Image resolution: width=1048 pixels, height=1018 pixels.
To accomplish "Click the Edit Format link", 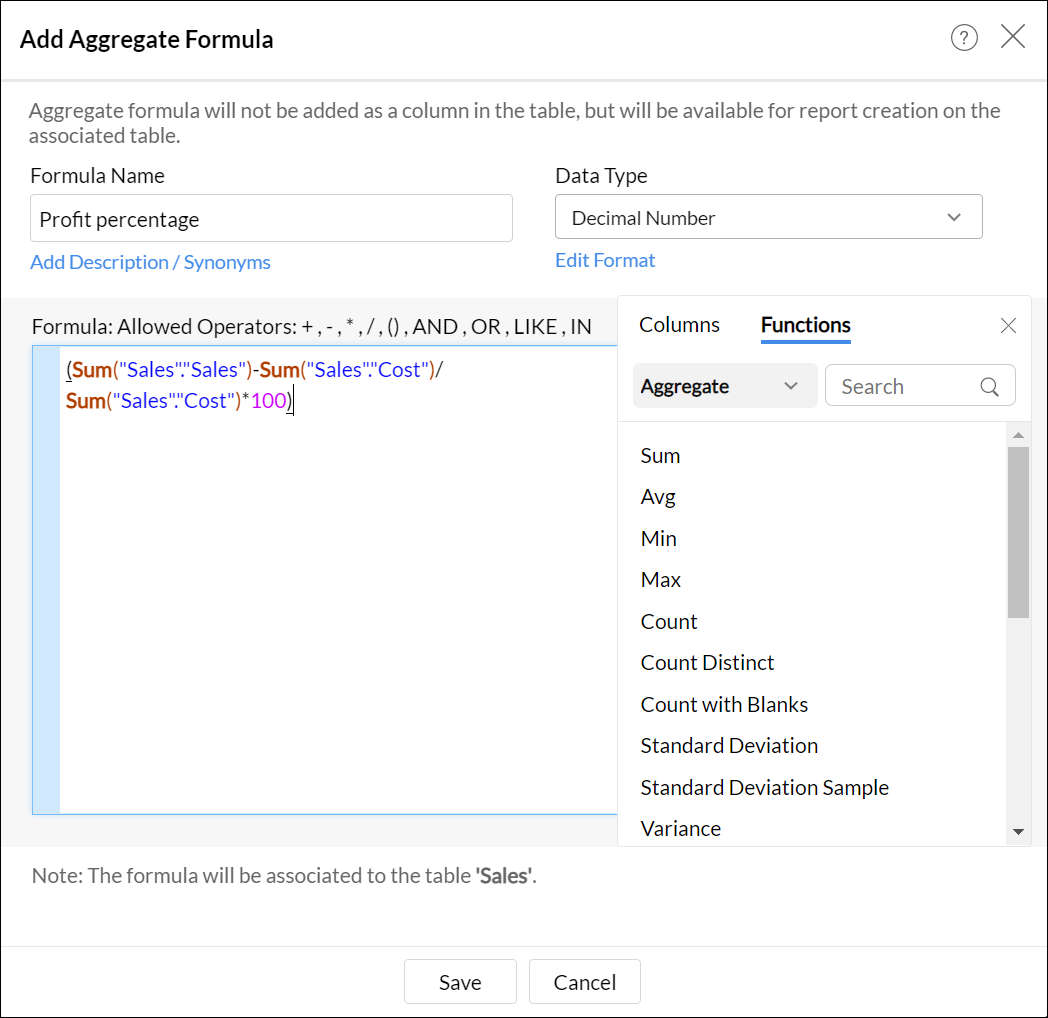I will [605, 260].
